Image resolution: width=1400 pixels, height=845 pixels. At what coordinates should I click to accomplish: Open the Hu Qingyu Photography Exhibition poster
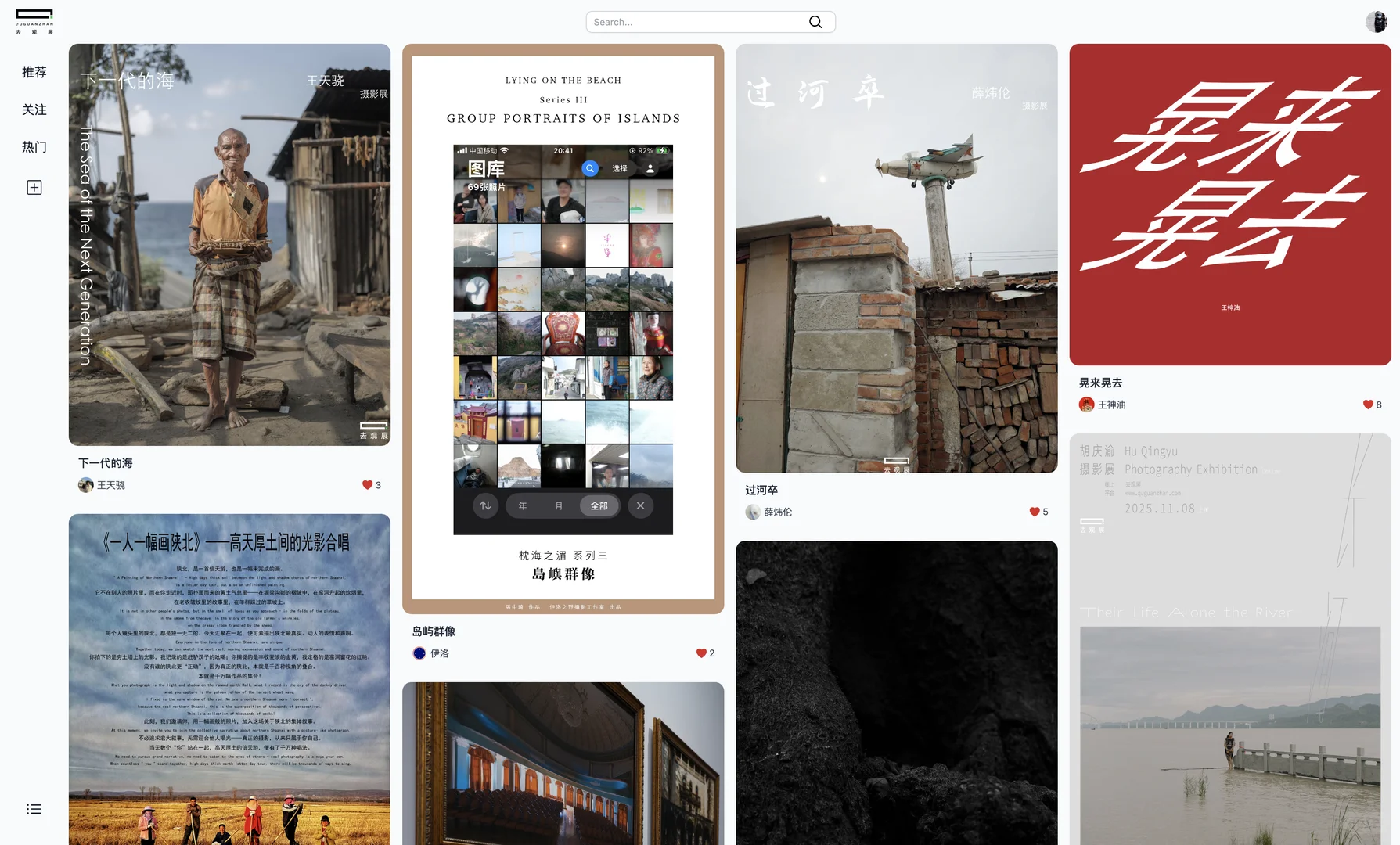[x=1230, y=639]
